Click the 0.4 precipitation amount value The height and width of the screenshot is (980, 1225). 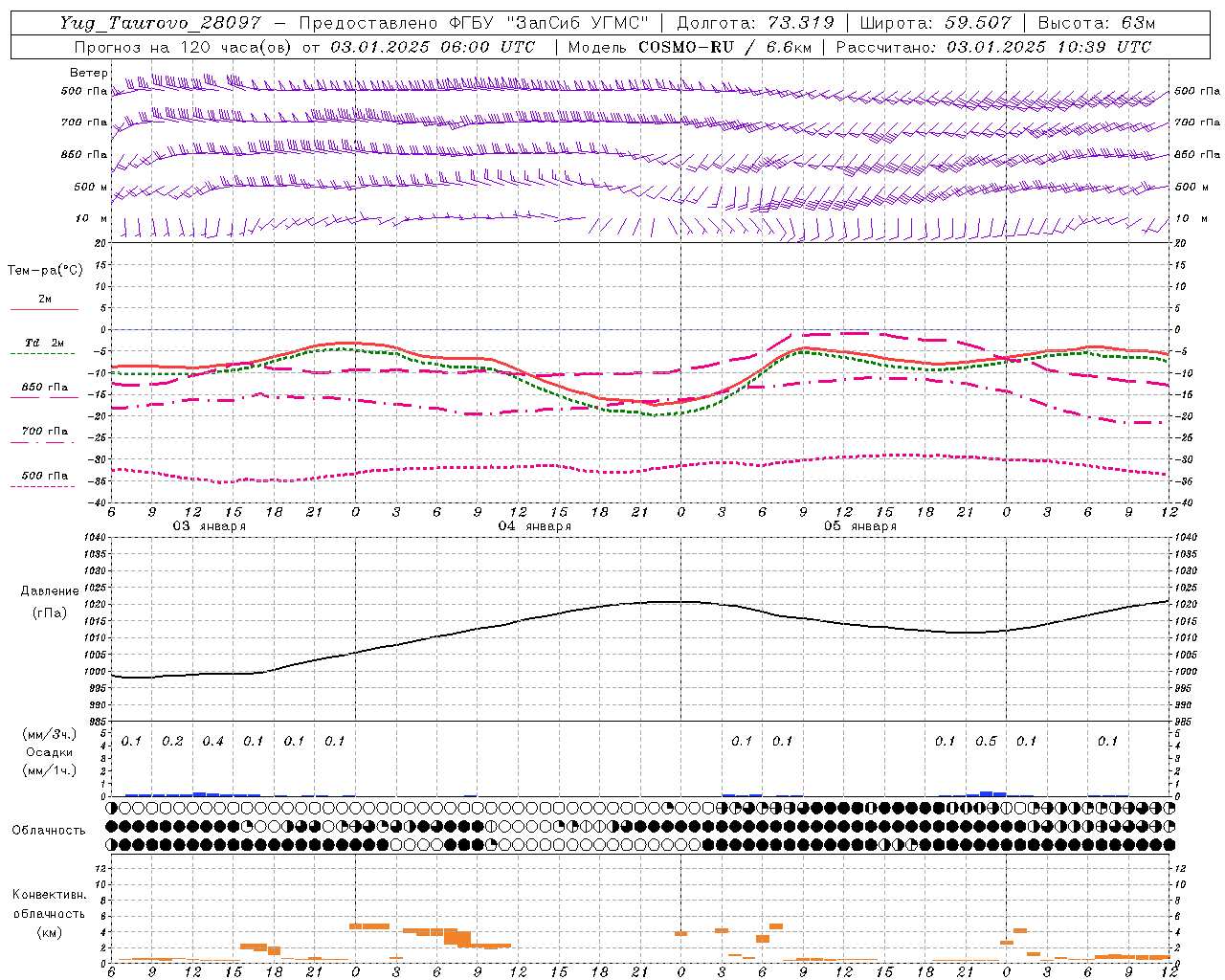(212, 741)
